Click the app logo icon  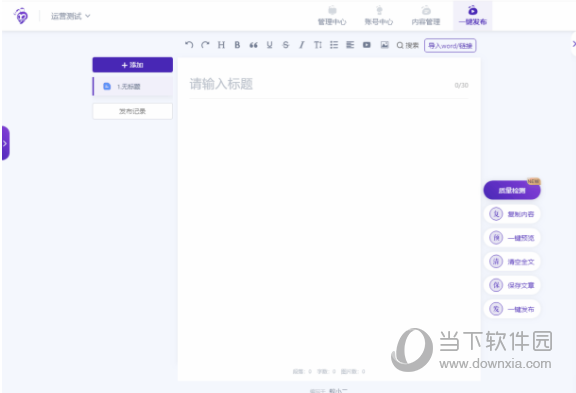(21, 16)
